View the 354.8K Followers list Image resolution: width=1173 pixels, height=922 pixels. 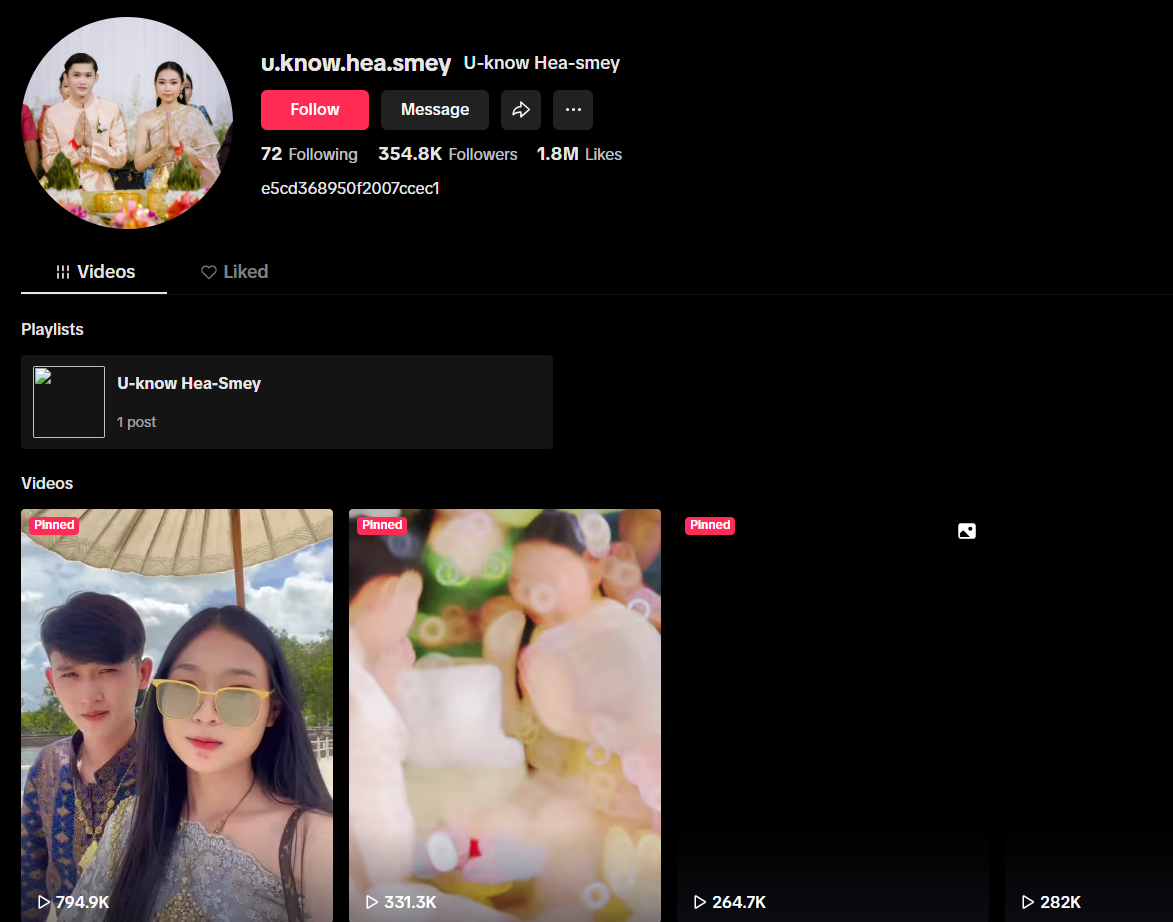pos(447,154)
